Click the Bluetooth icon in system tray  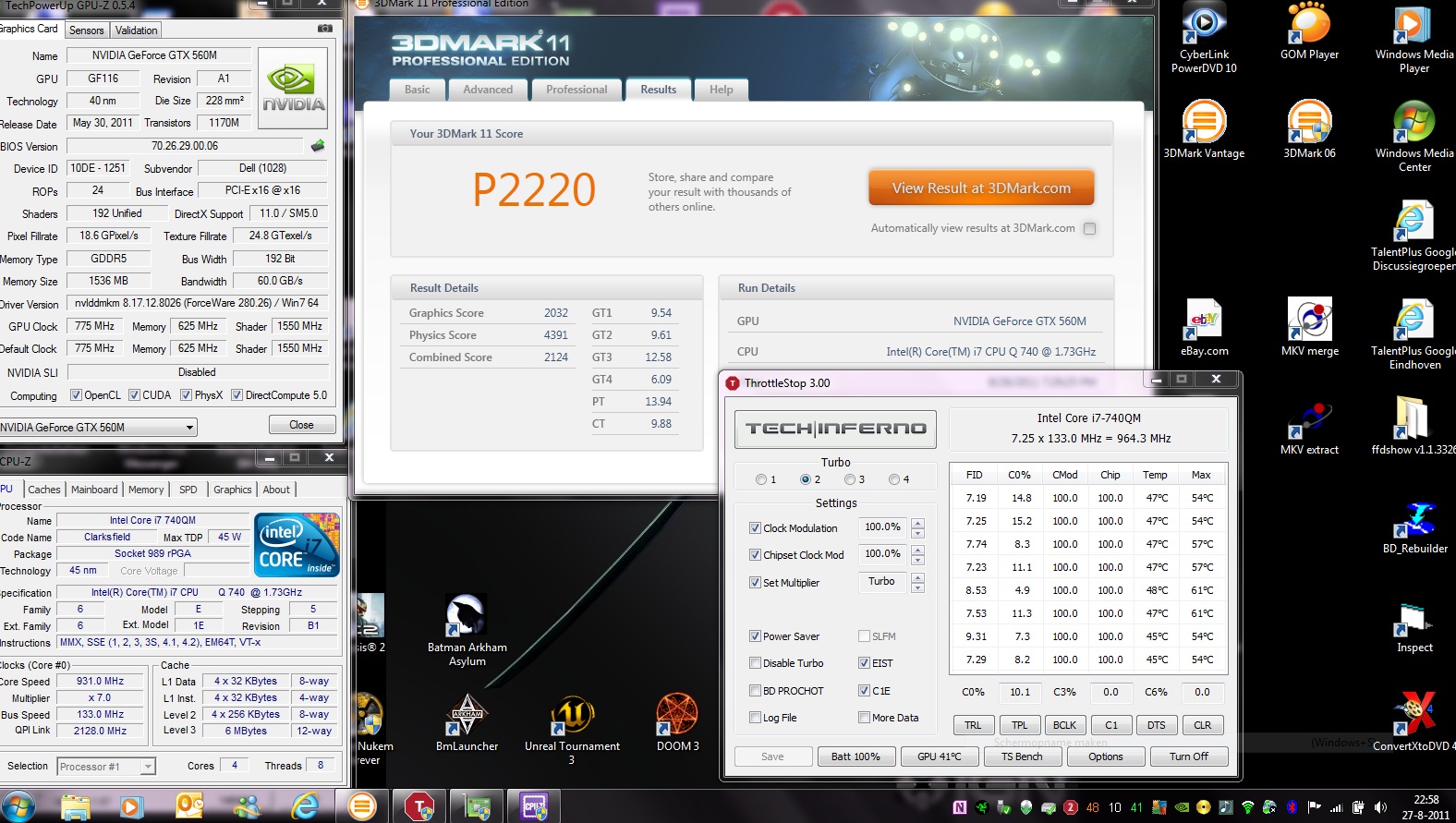pos(1292,807)
